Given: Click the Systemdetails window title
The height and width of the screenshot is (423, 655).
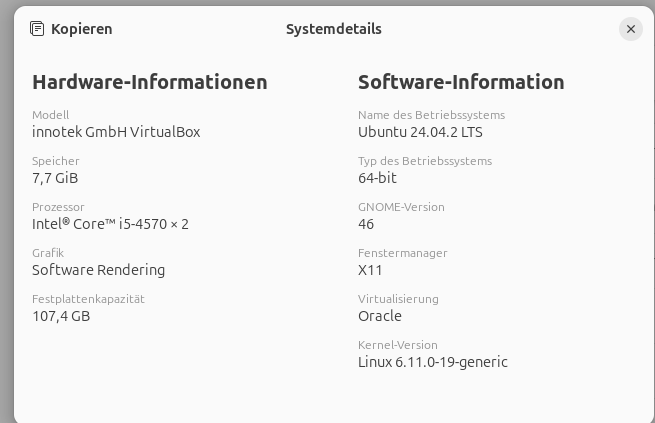Looking at the screenshot, I should pos(333,29).
